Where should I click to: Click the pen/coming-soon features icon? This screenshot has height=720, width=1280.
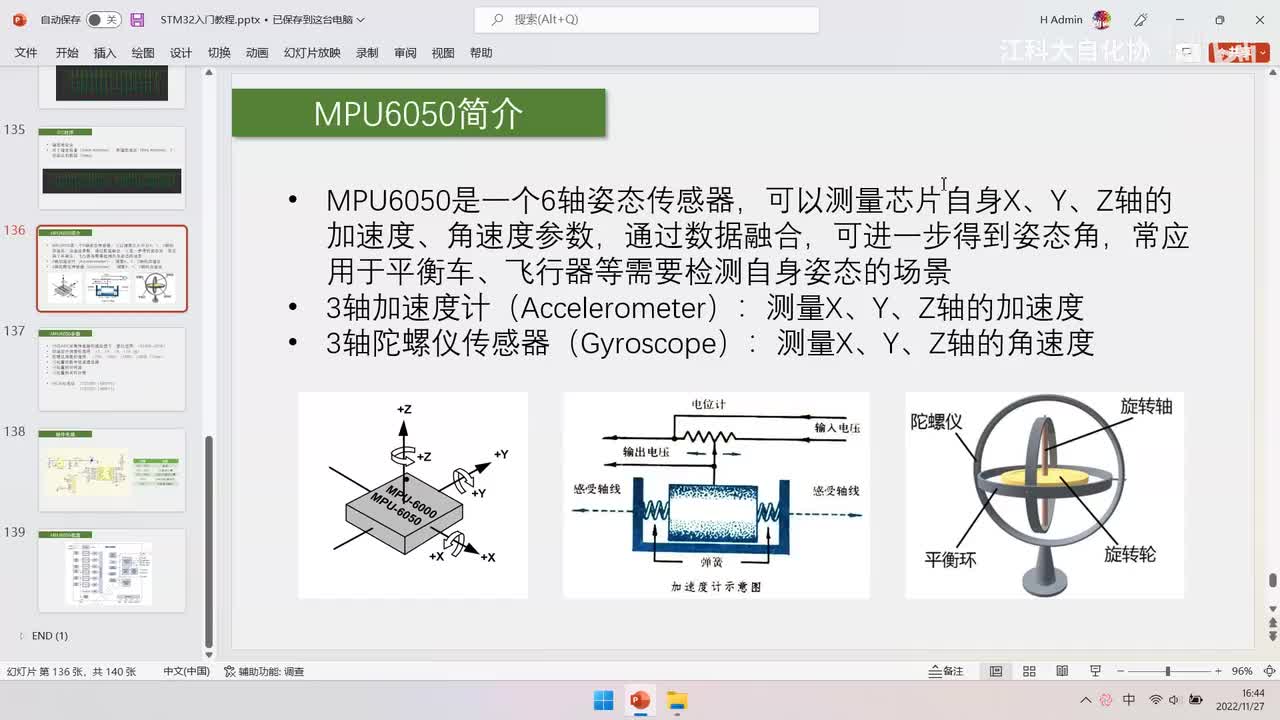[1141, 20]
